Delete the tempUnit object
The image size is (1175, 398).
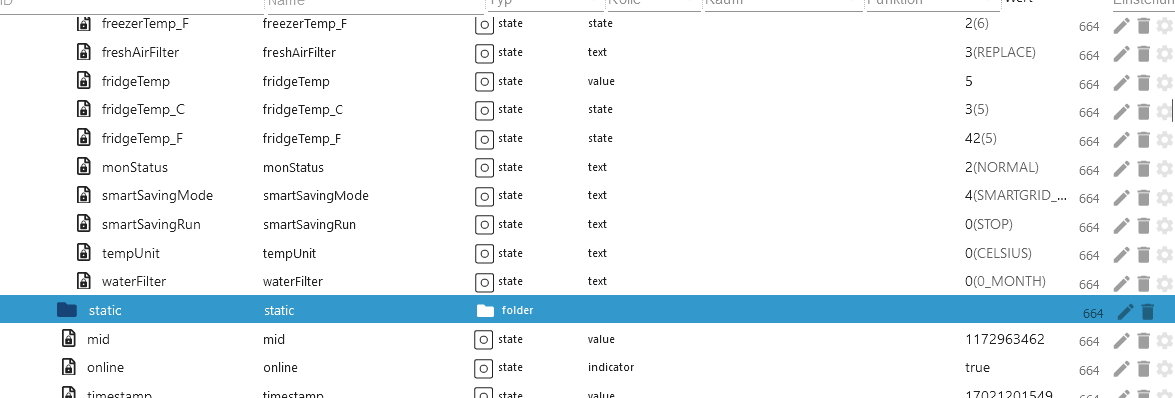(x=1143, y=255)
